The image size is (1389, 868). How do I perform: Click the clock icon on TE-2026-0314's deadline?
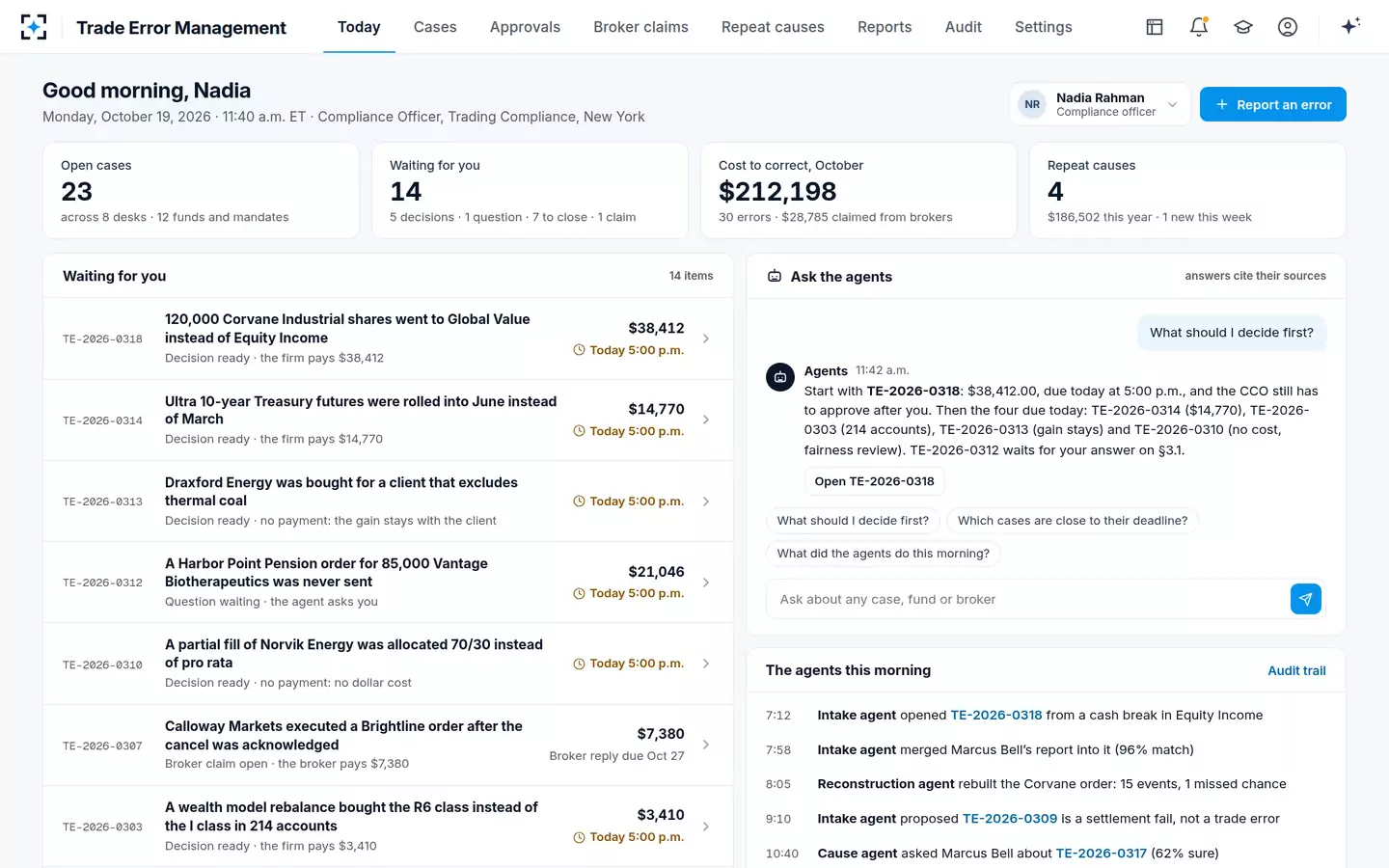pos(579,431)
